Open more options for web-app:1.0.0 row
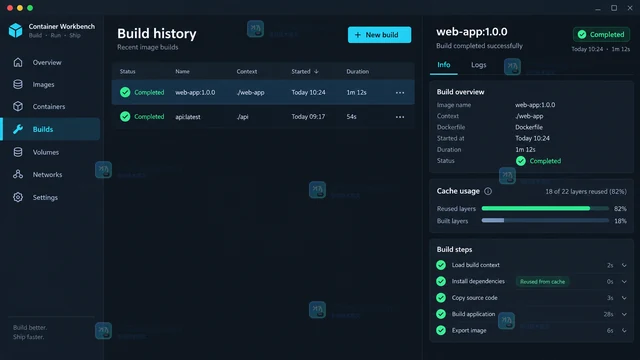 tap(400, 93)
